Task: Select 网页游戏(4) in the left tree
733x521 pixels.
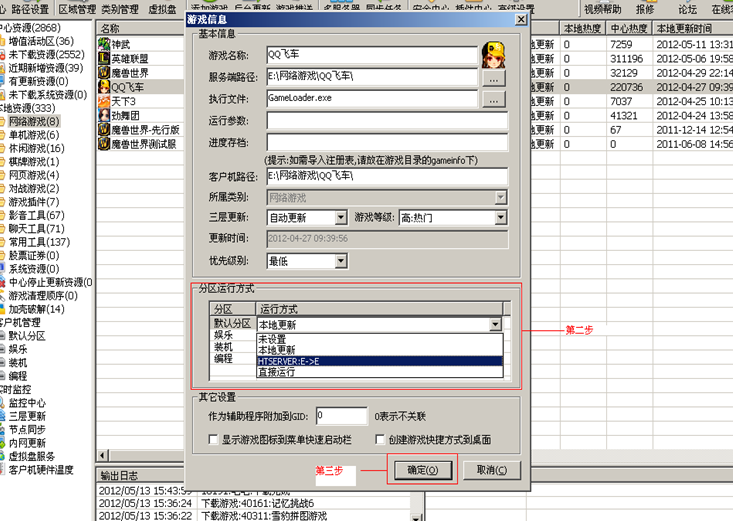Action: (34, 175)
